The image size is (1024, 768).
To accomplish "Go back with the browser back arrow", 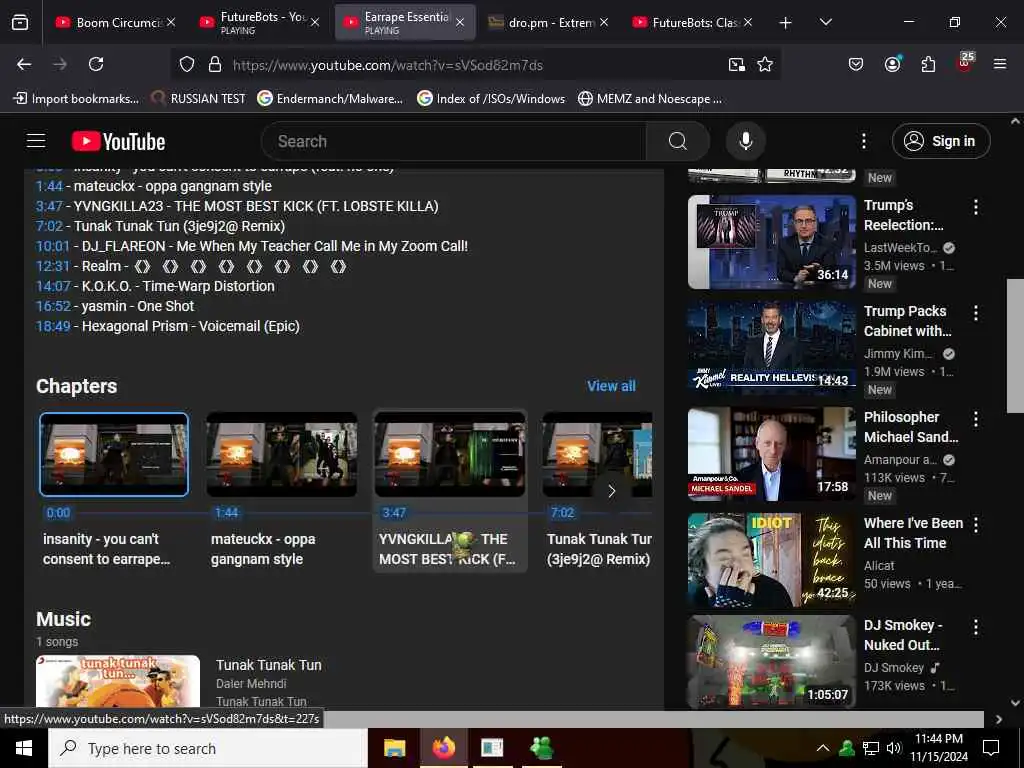I will 24,64.
